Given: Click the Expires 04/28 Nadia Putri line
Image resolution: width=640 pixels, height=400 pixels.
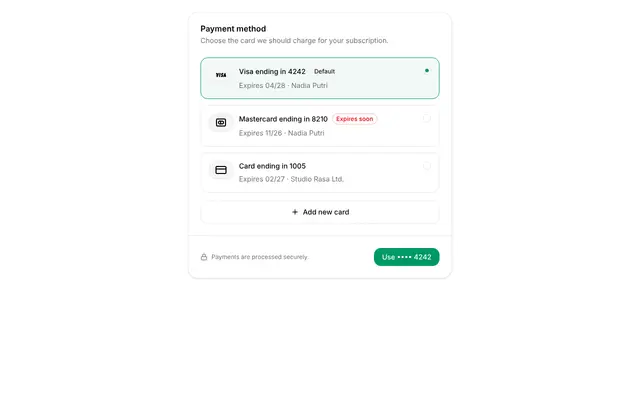Looking at the screenshot, I should pyautogui.click(x=283, y=85).
